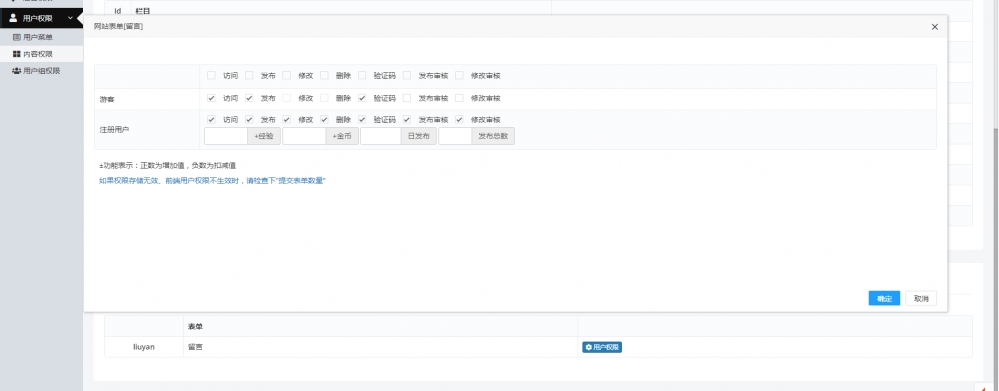Check header row's 修改审核 checkbox
This screenshot has height=391, width=999.
459,76
